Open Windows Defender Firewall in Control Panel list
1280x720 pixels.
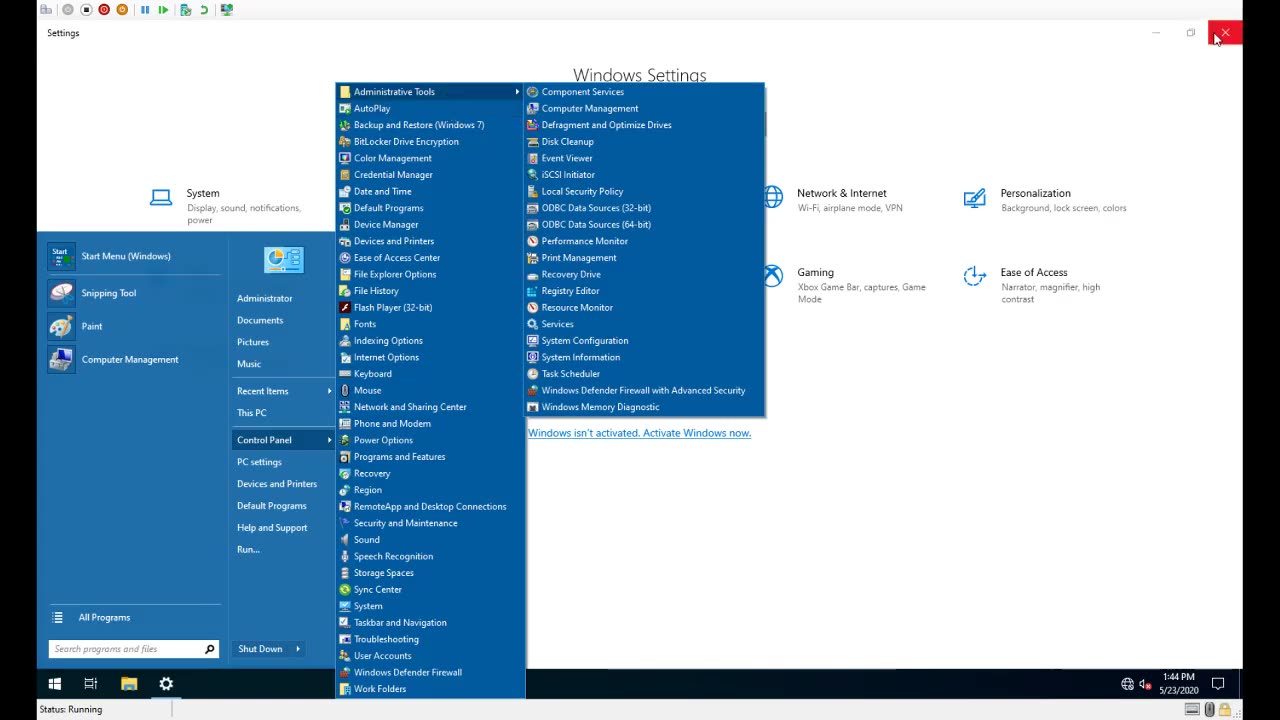click(x=407, y=672)
